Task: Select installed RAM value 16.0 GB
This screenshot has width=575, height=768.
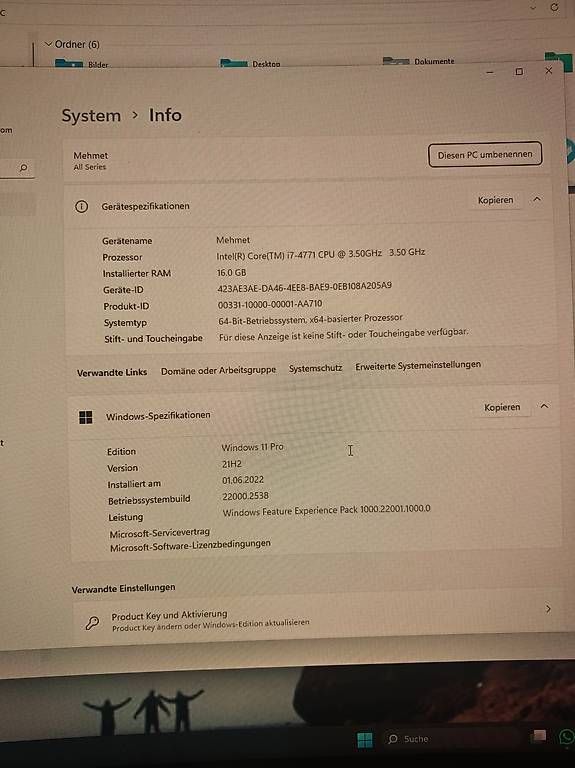Action: tap(231, 272)
